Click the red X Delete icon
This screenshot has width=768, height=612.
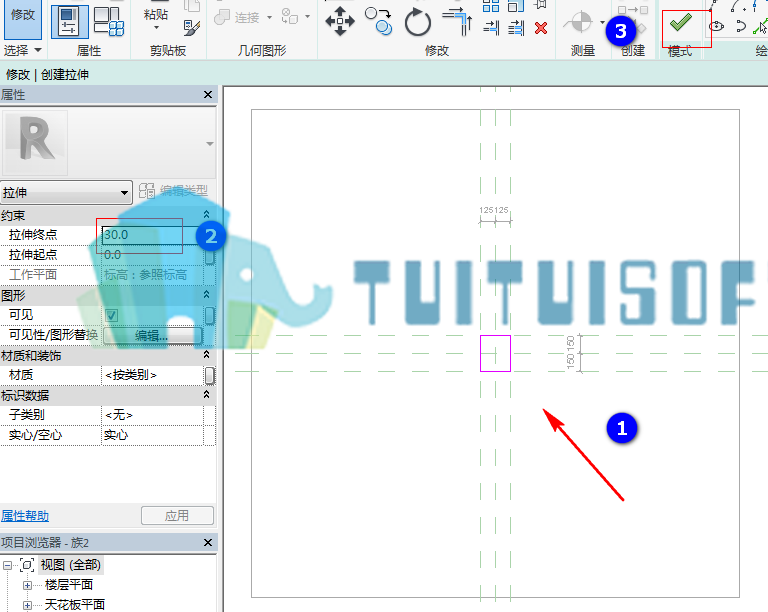click(541, 28)
